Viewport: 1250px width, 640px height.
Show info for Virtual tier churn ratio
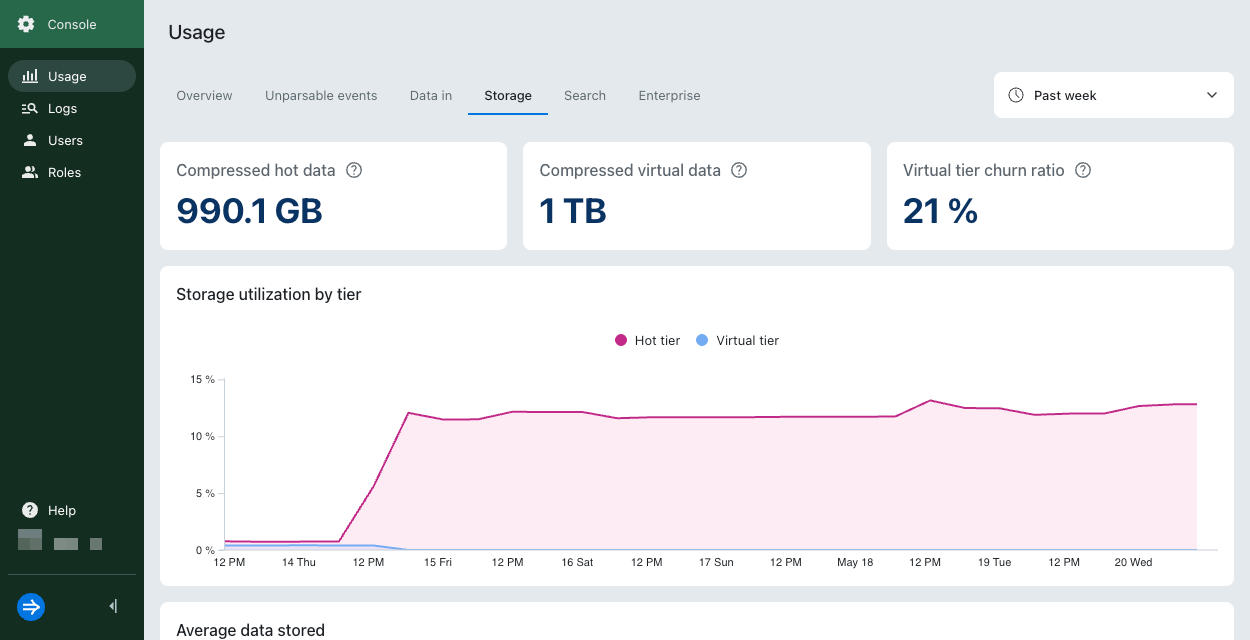pos(1083,170)
